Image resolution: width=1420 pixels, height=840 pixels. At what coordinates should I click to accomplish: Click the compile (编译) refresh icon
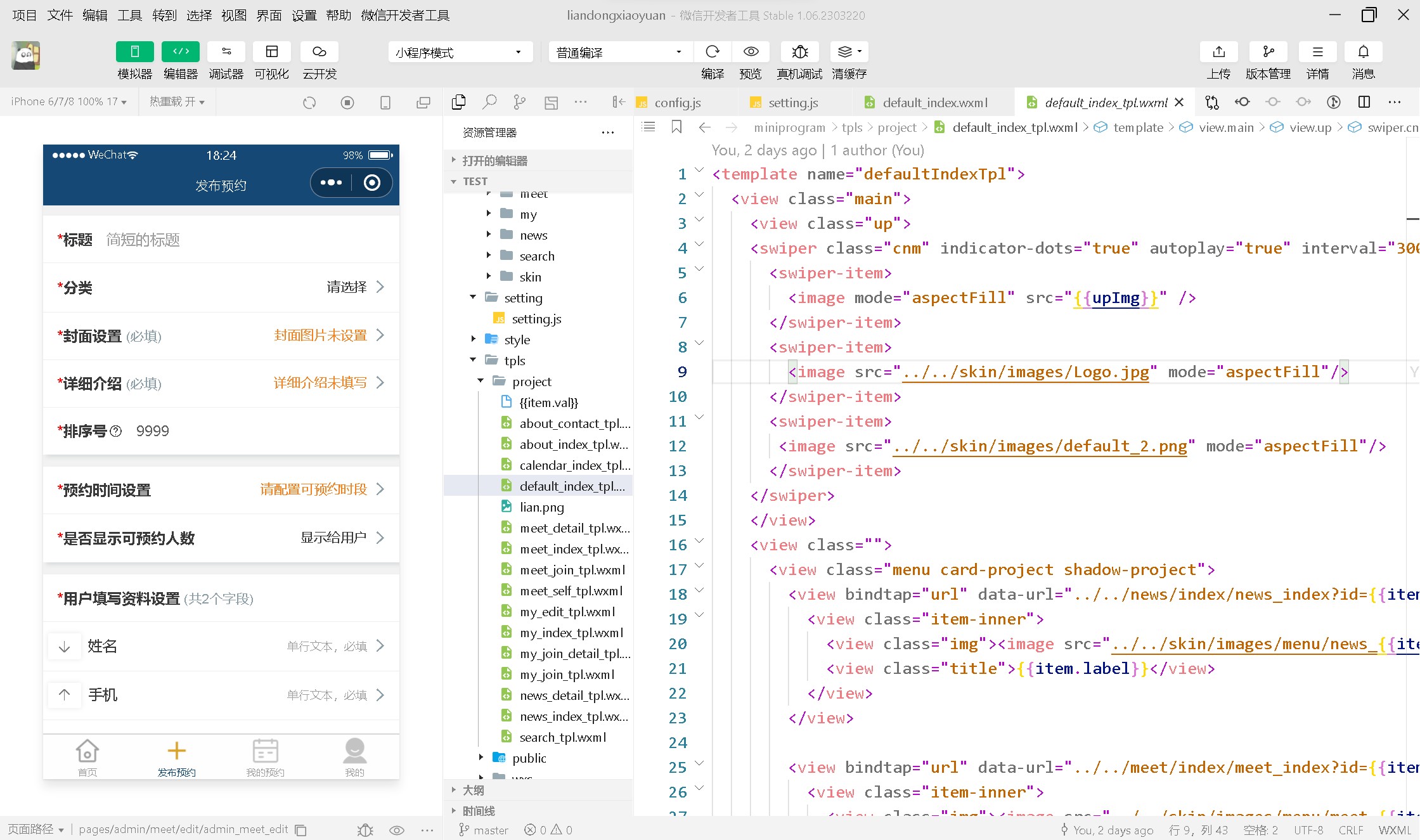[713, 52]
